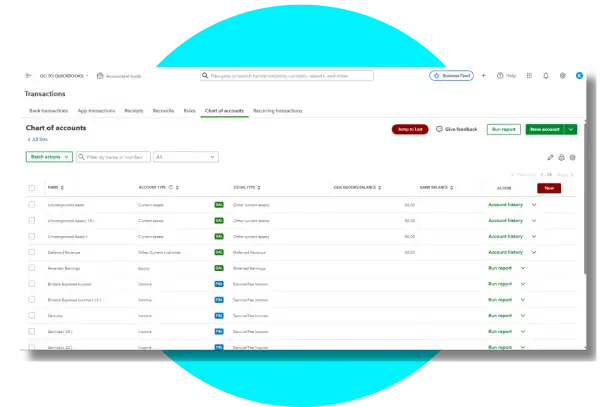Switch to Rules tab
Viewport: 600px width, 407px height.
(x=189, y=111)
